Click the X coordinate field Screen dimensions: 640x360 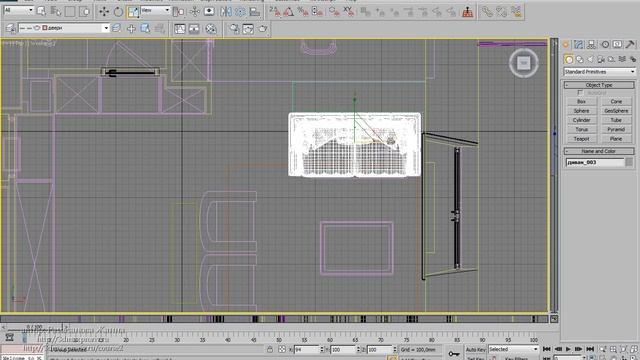tap(306, 350)
